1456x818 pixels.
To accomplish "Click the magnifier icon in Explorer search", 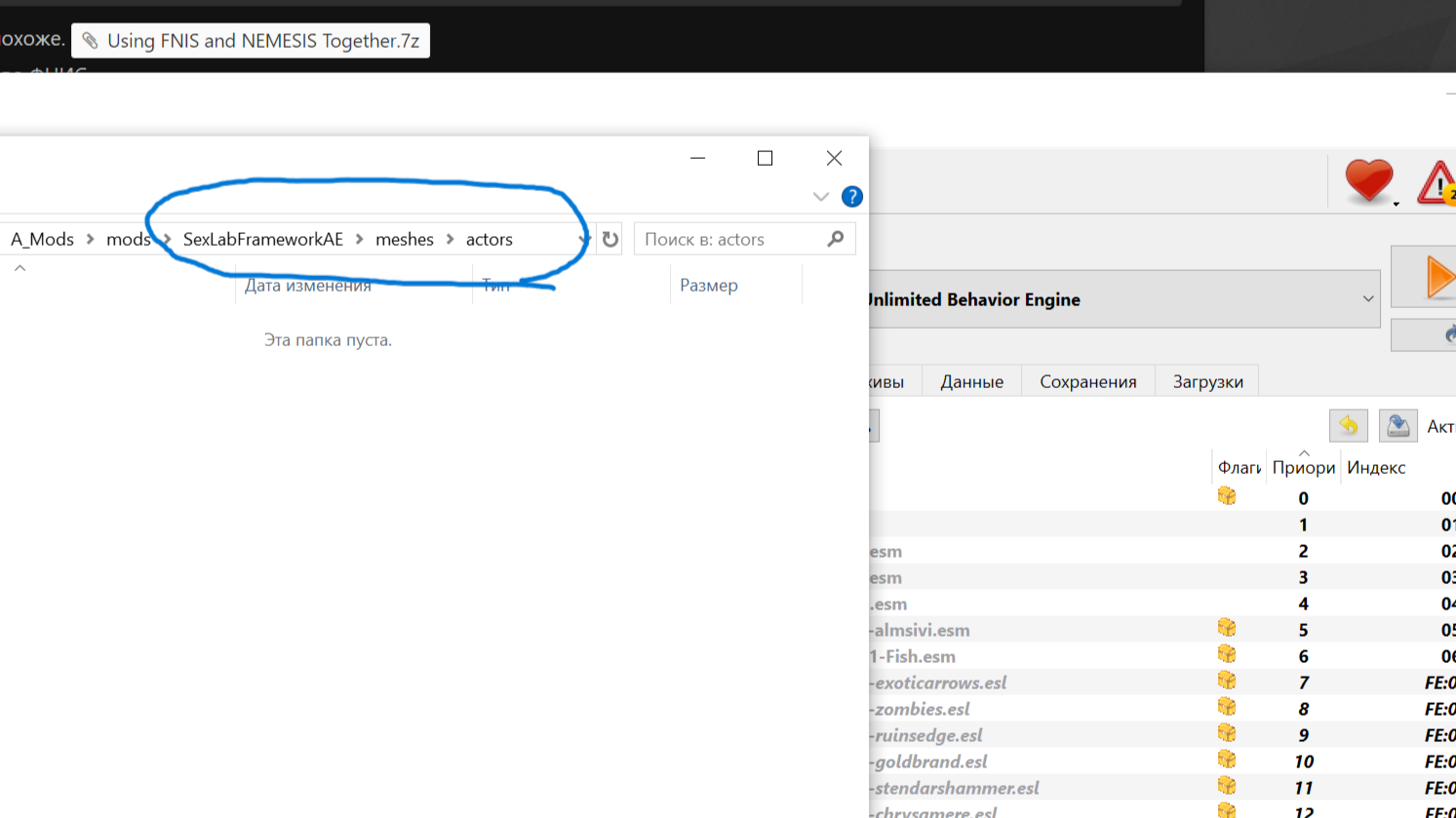I will click(x=836, y=239).
